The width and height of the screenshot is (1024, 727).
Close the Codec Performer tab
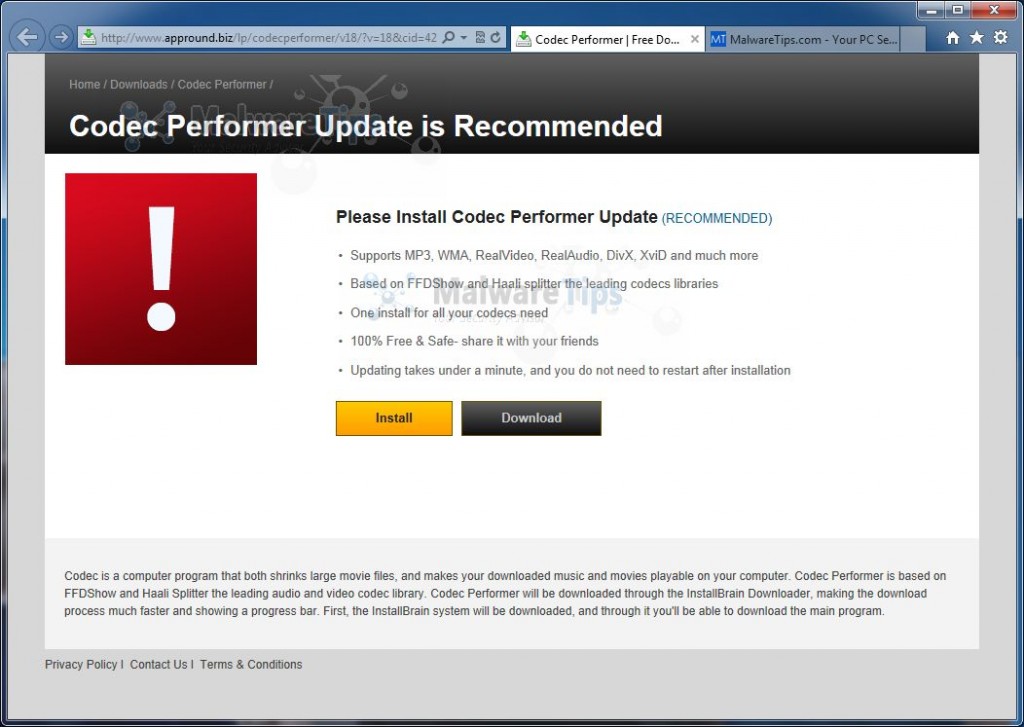[x=695, y=39]
